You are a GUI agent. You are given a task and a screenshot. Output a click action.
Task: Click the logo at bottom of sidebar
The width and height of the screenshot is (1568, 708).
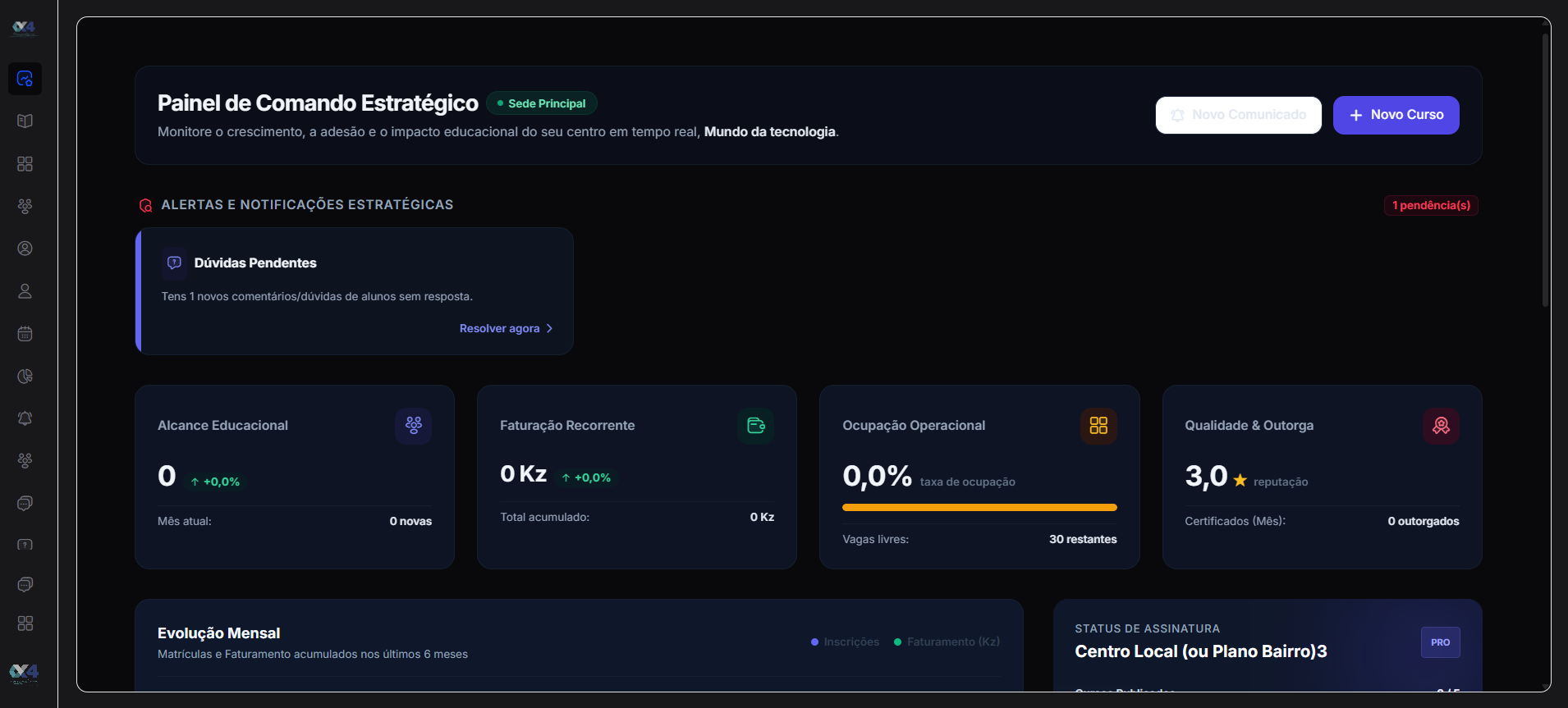(x=24, y=674)
